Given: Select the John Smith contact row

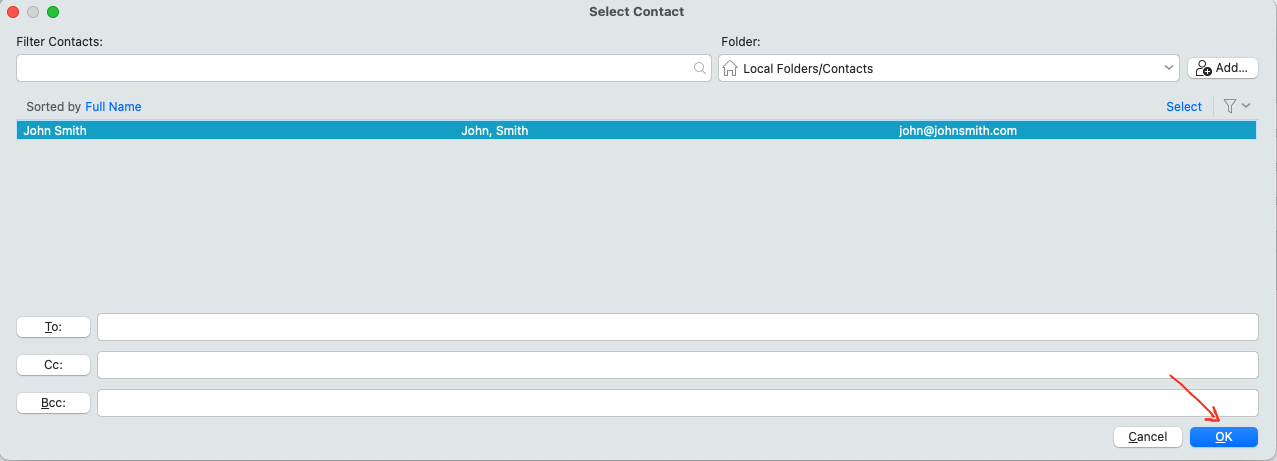Looking at the screenshot, I should [636, 131].
